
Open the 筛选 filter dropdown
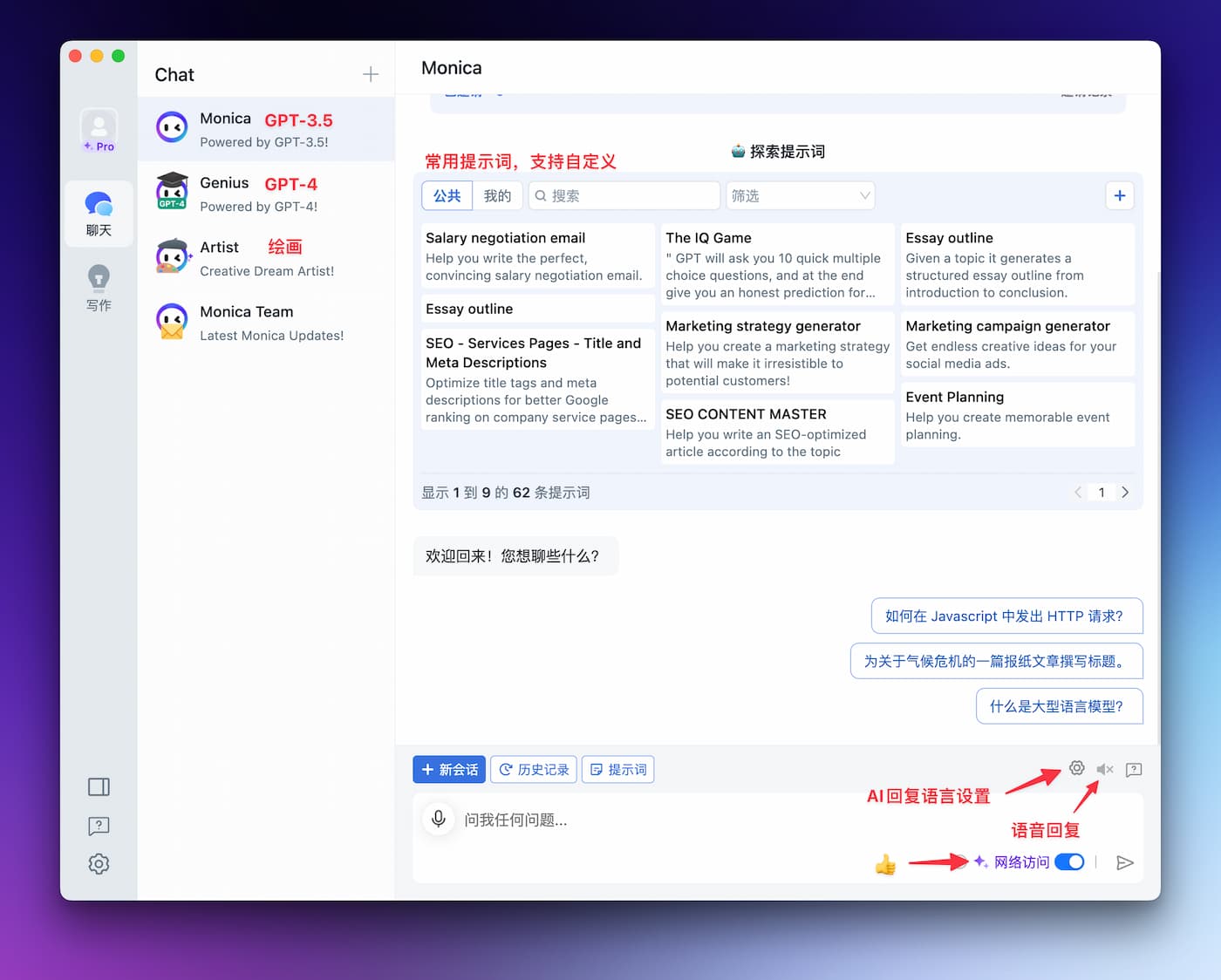pos(801,195)
